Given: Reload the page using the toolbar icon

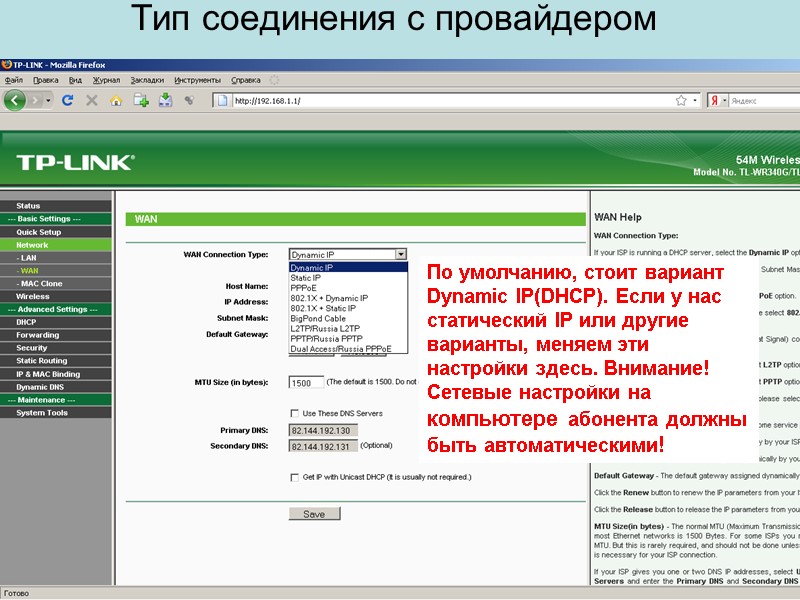Looking at the screenshot, I should click(x=67, y=99).
